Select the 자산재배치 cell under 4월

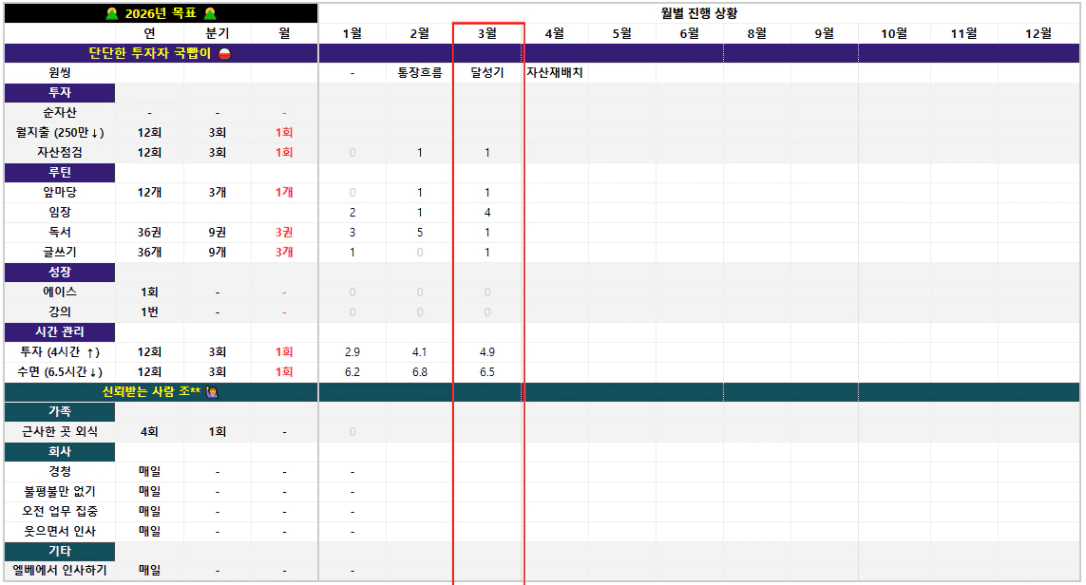point(555,73)
